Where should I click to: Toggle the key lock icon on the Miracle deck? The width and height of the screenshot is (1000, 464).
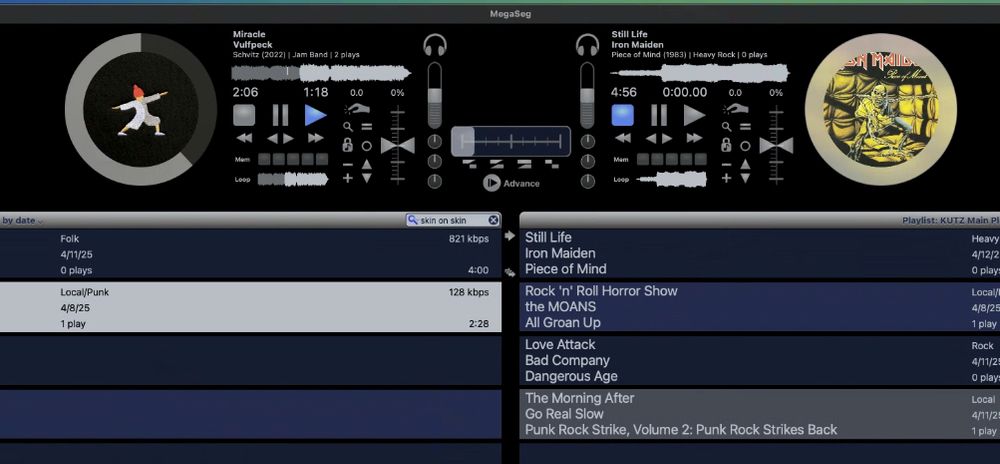point(348,145)
